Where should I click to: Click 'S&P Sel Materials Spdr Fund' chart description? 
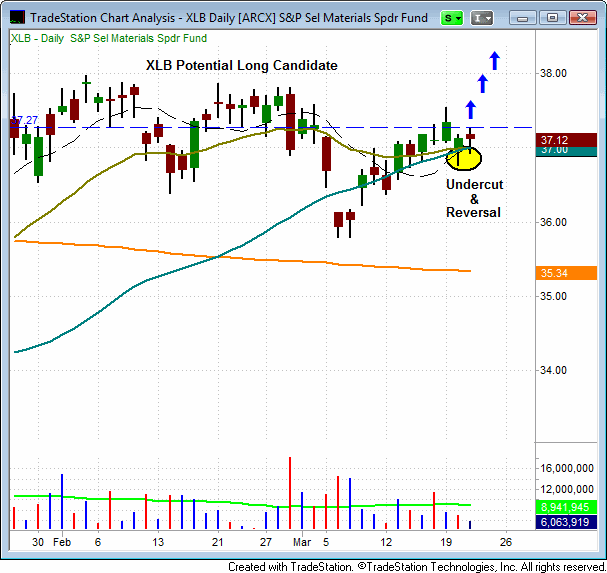tap(138, 38)
